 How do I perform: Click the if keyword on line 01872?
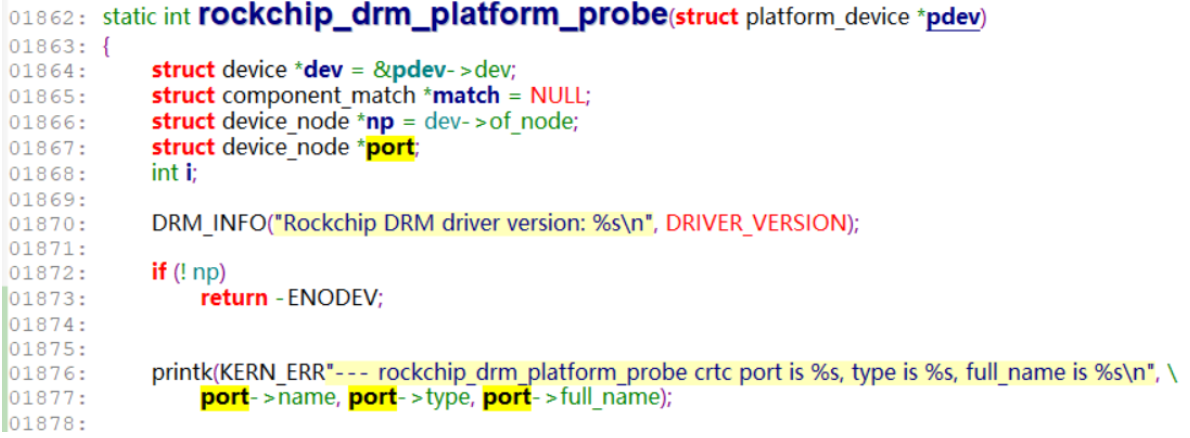[x=159, y=272]
